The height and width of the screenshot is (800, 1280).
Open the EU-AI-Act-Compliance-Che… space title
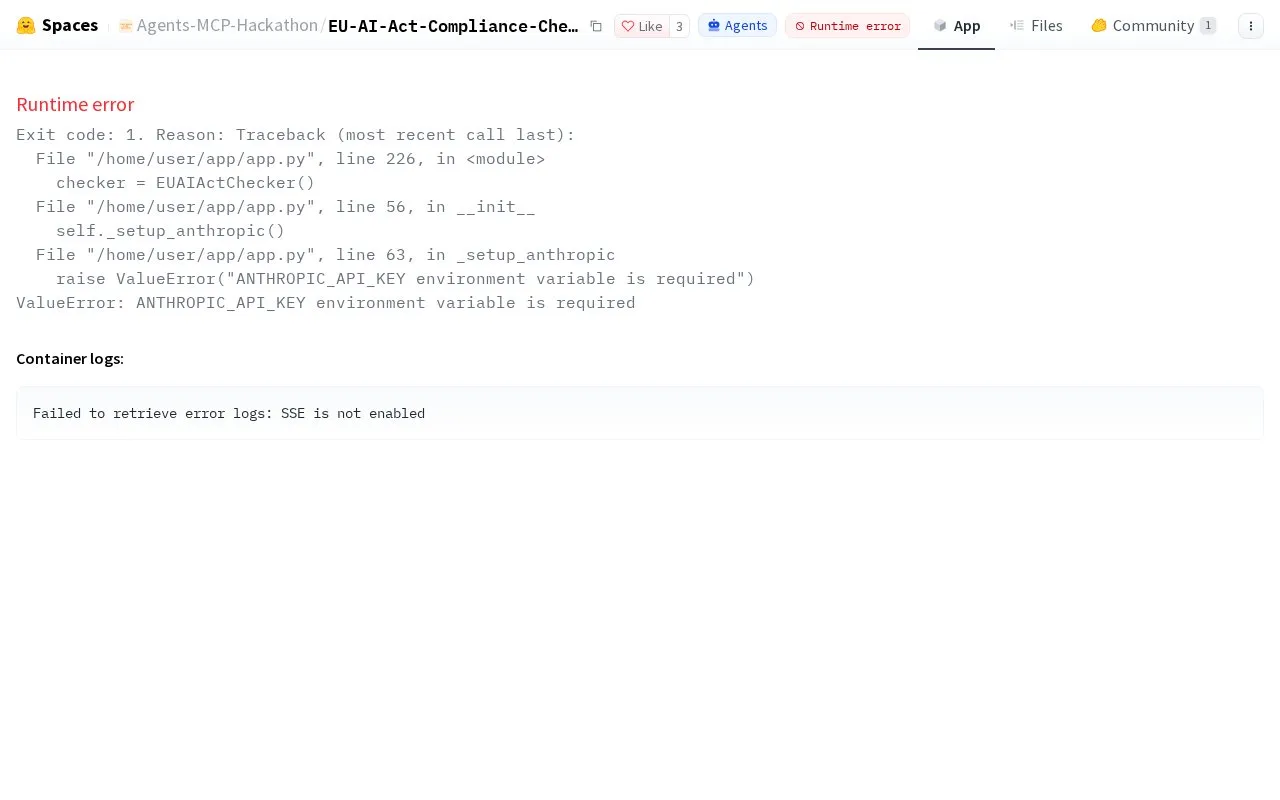pyautogui.click(x=453, y=26)
